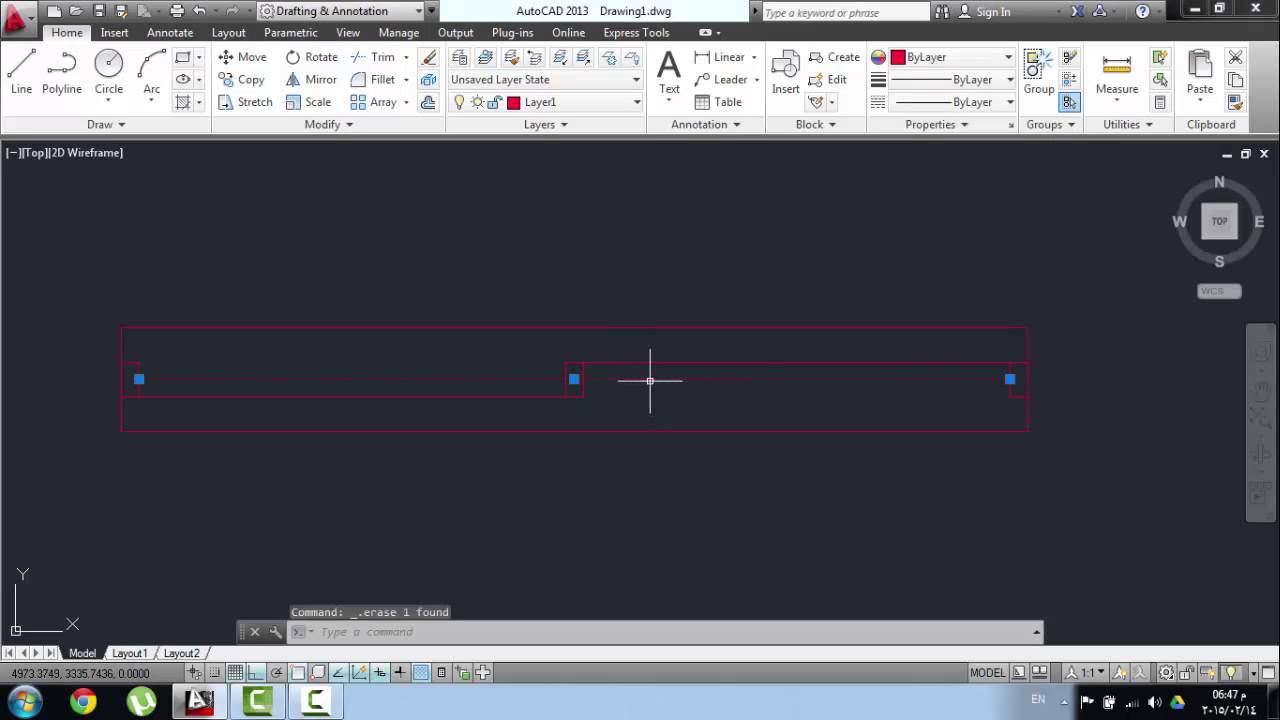Open the Unsaved Layer State dropdown

click(x=545, y=79)
